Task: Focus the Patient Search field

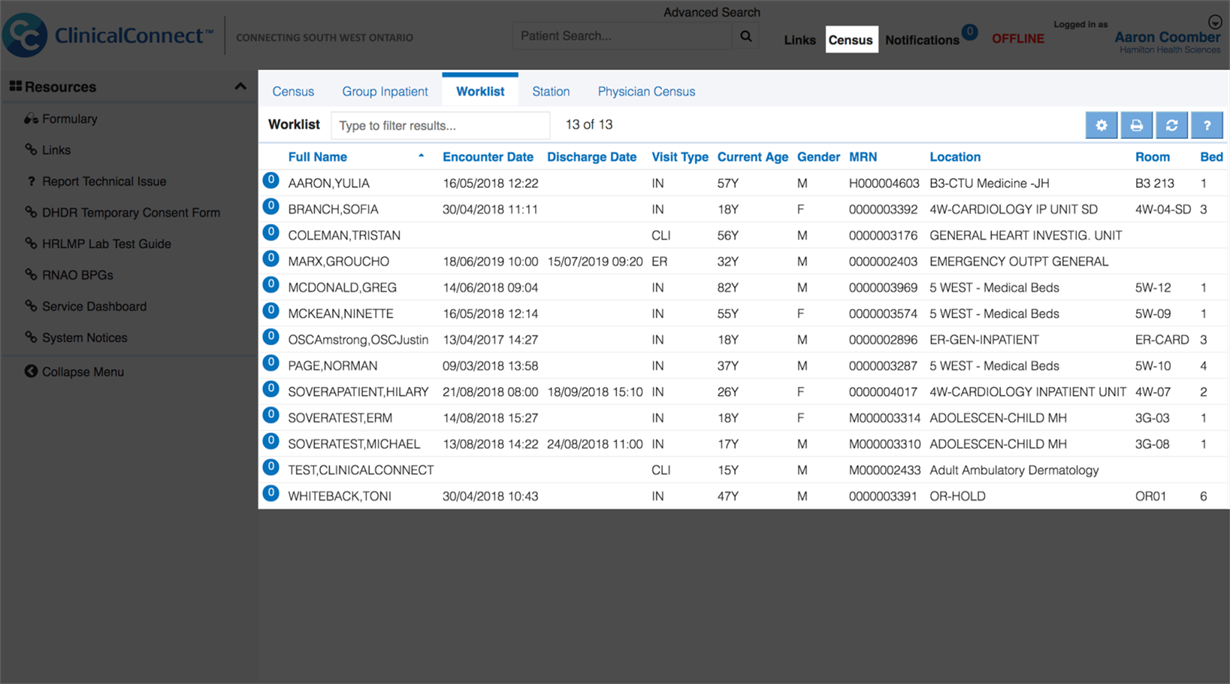Action: click(623, 36)
